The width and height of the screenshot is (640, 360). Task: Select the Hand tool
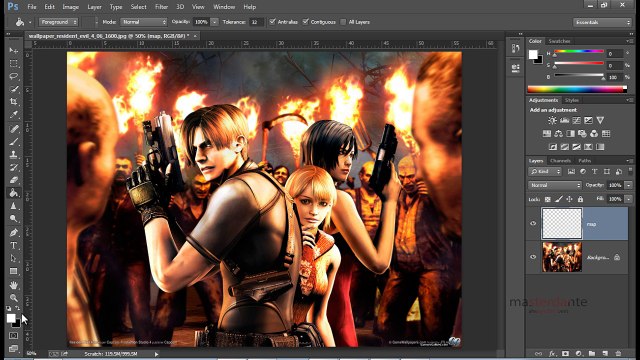click(13, 285)
